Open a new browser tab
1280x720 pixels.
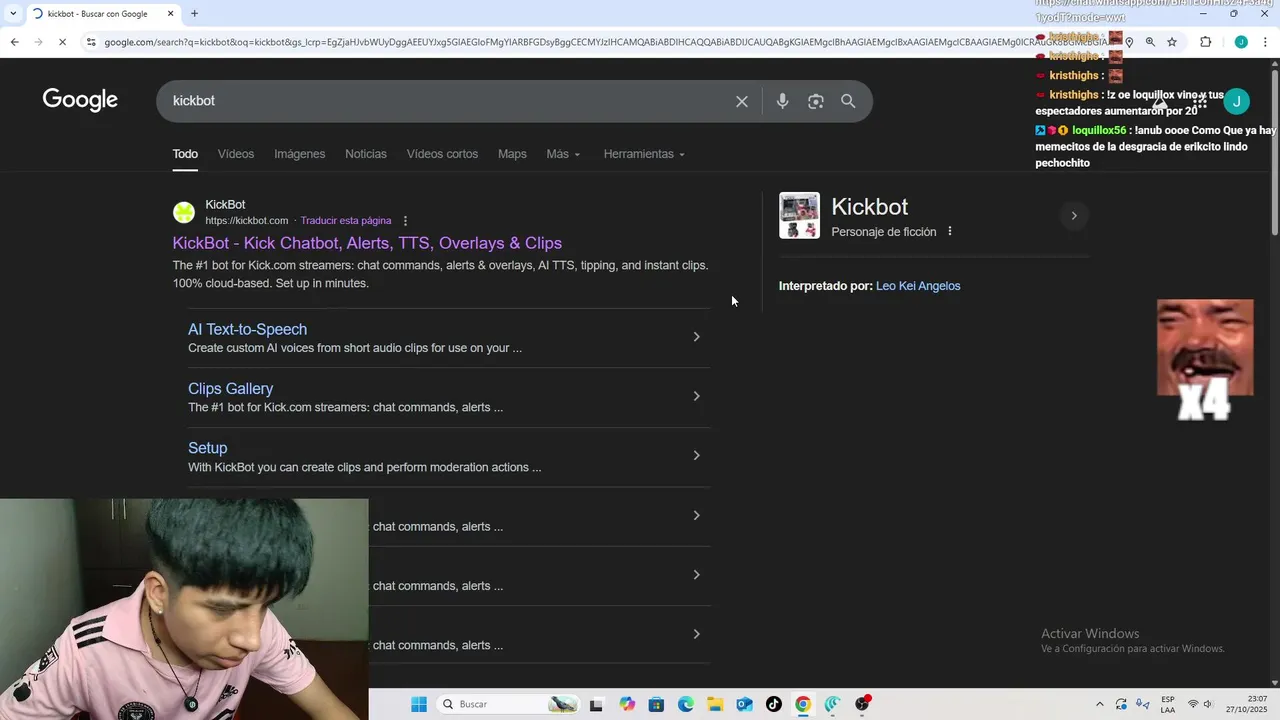click(x=194, y=14)
